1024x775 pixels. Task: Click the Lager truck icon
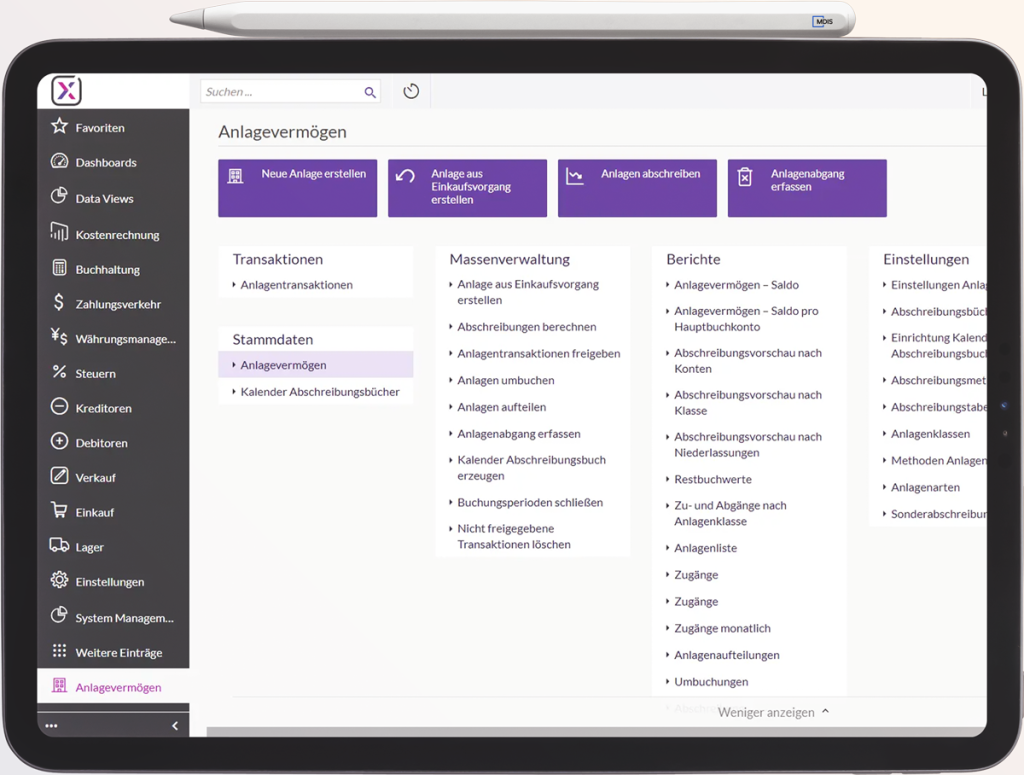pos(59,546)
